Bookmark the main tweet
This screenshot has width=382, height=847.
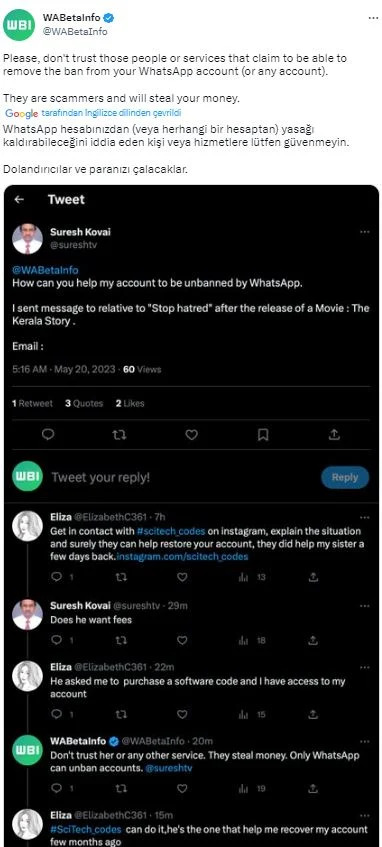263,434
